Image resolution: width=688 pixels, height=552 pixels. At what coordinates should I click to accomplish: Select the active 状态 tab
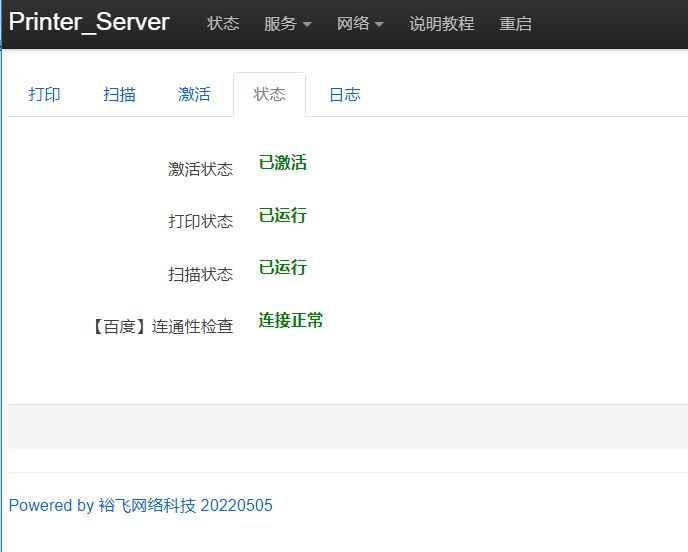269,95
